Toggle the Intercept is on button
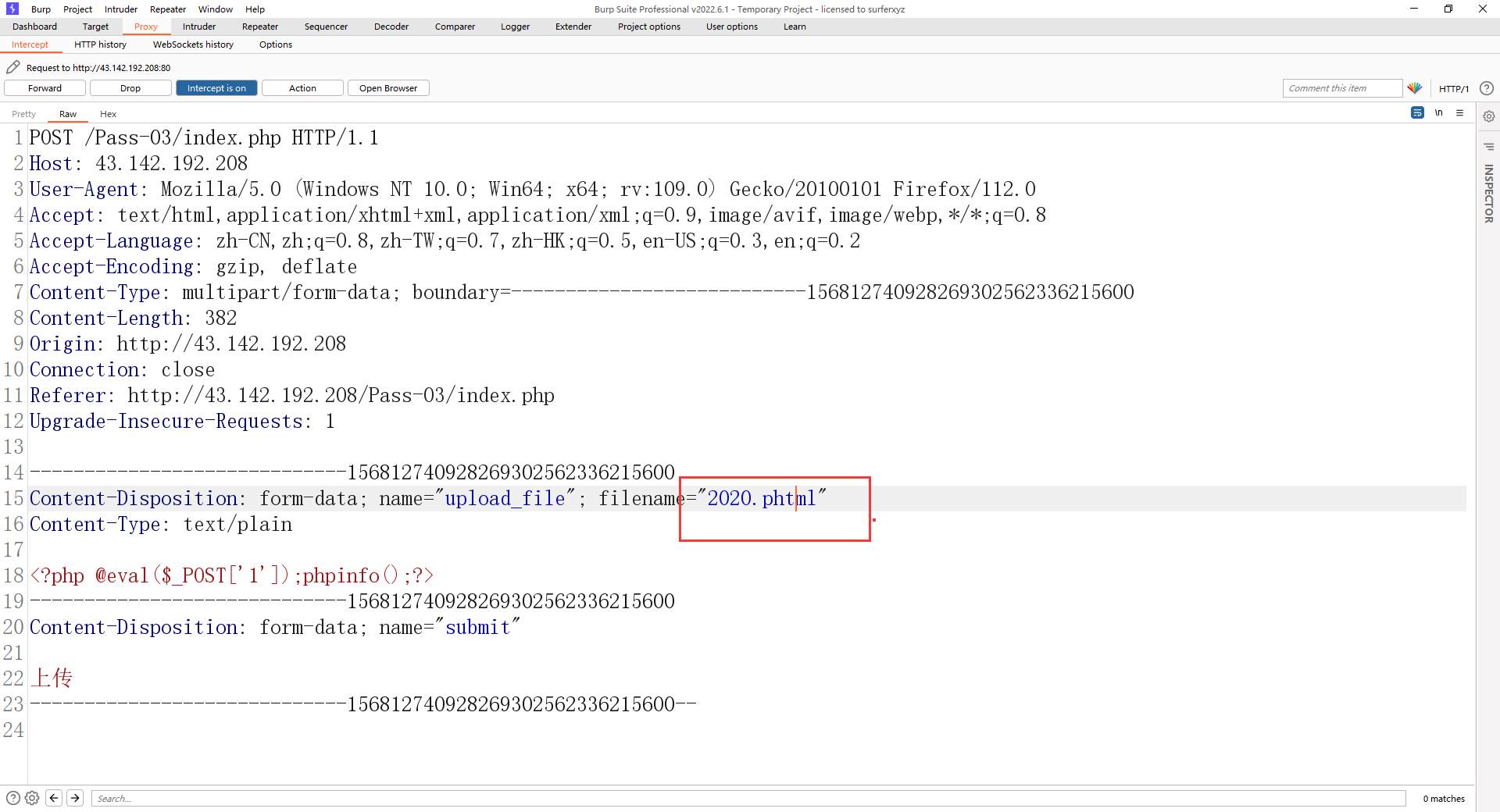The image size is (1500, 812). tap(216, 88)
